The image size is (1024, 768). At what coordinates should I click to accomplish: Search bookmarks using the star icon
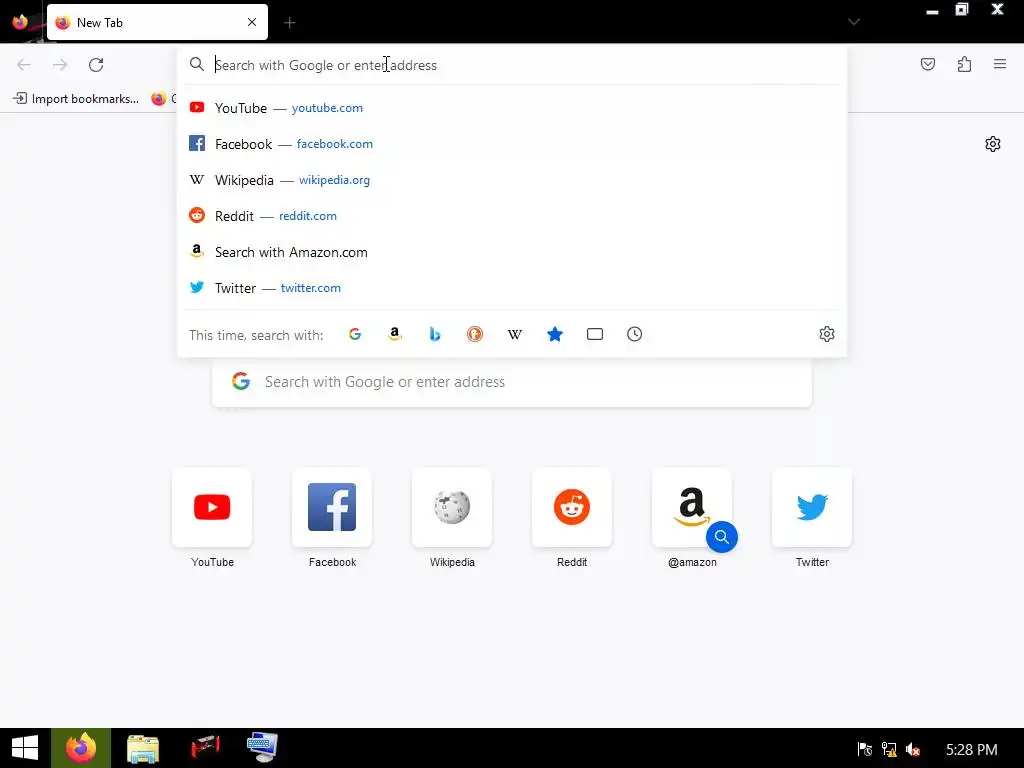click(x=554, y=334)
